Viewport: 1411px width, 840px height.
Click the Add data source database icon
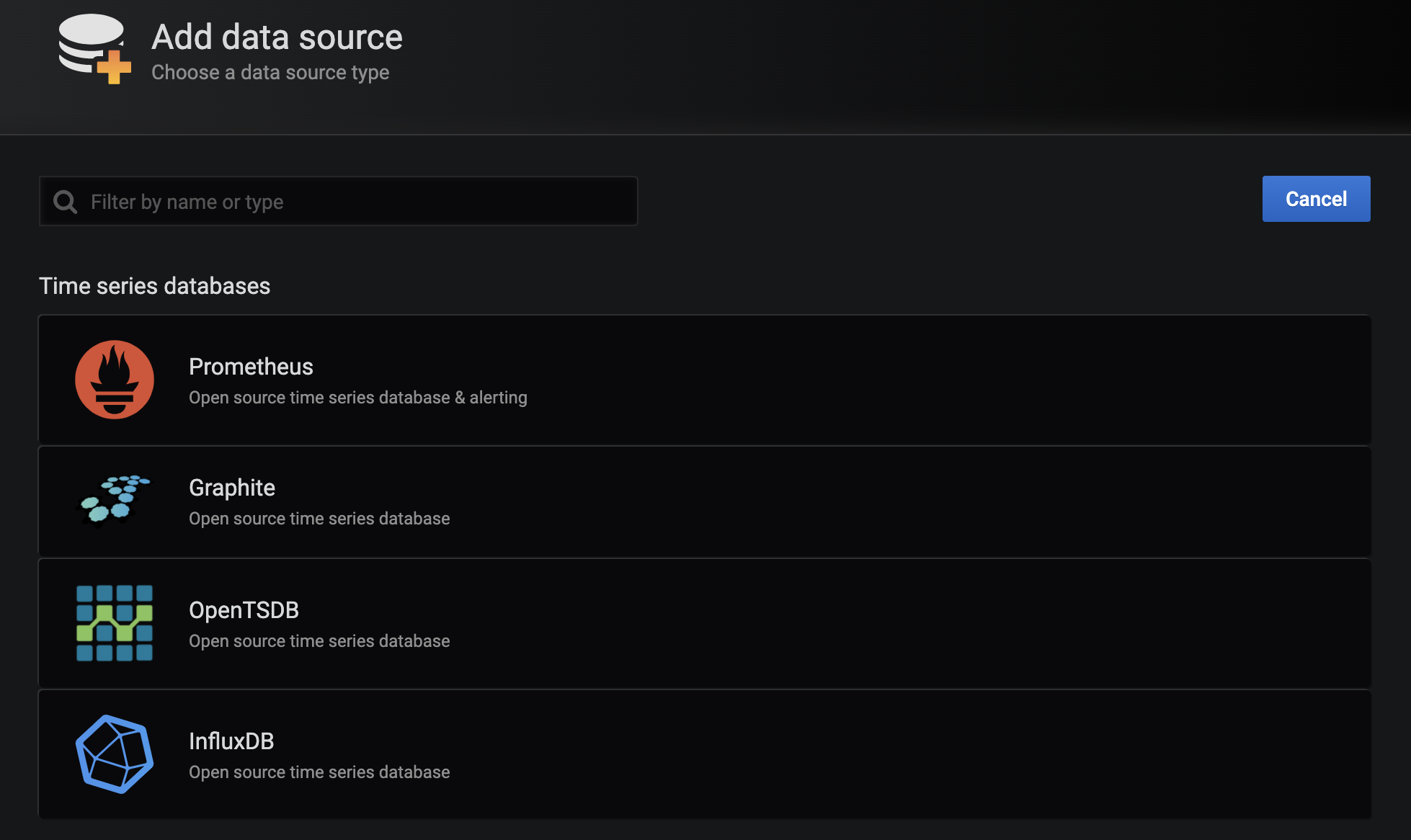point(94,48)
